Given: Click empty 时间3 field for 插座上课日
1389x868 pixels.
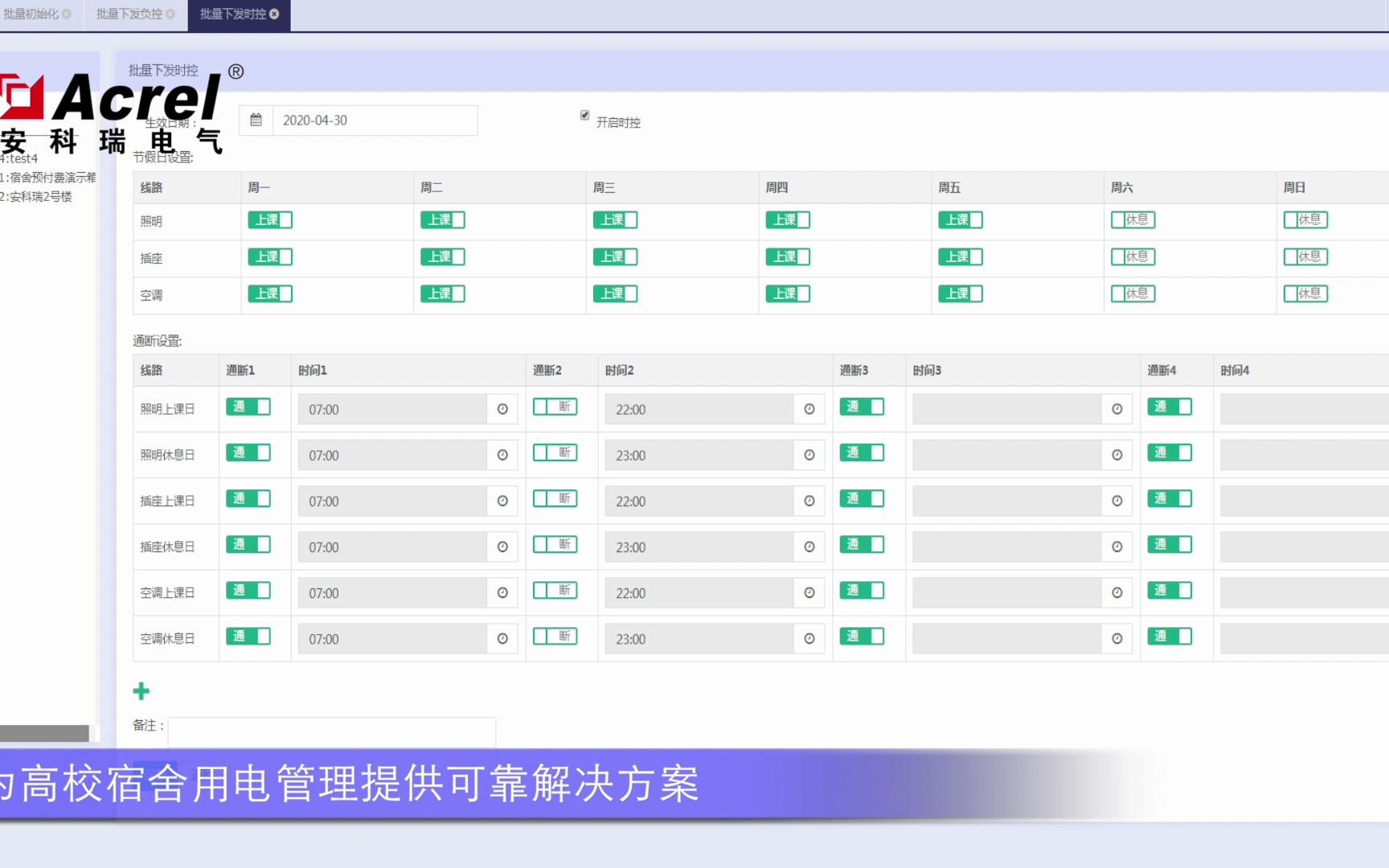Looking at the screenshot, I should tap(1007, 501).
